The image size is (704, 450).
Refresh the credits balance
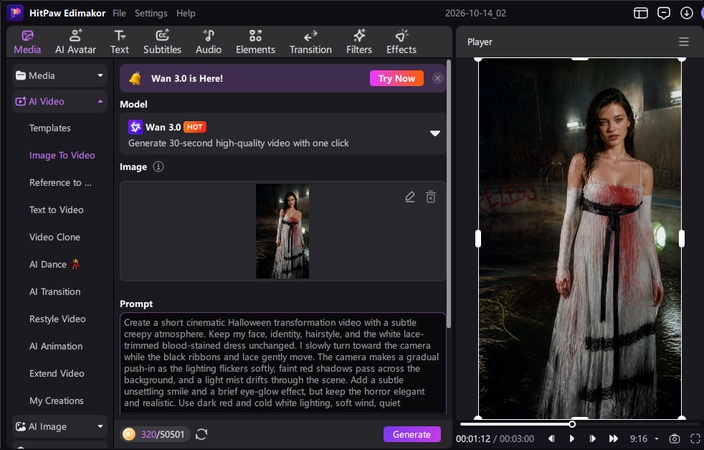pos(202,434)
